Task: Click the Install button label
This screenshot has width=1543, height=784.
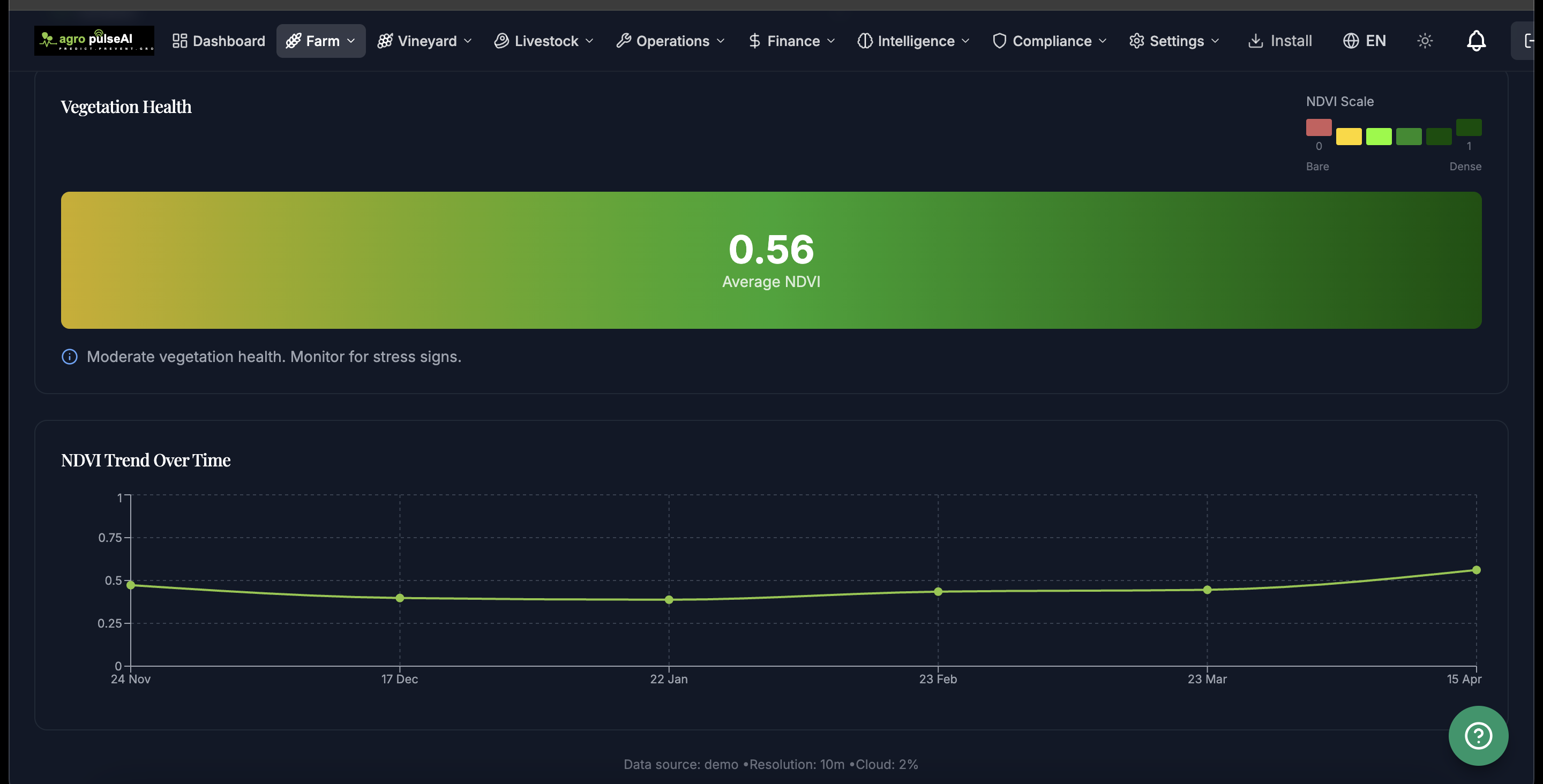Action: 1291,41
